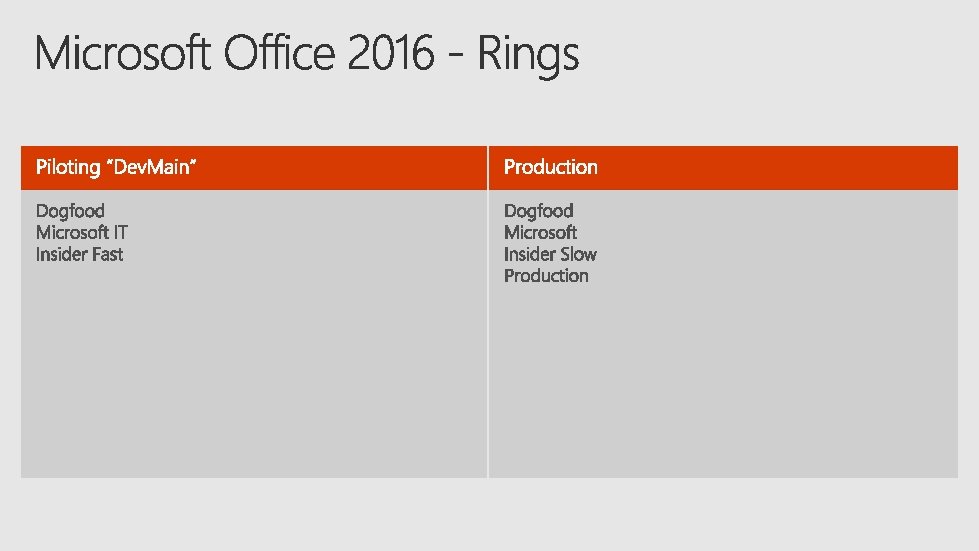
Task: Click the Microsoft entry in Production column
Action: pyautogui.click(x=540, y=233)
